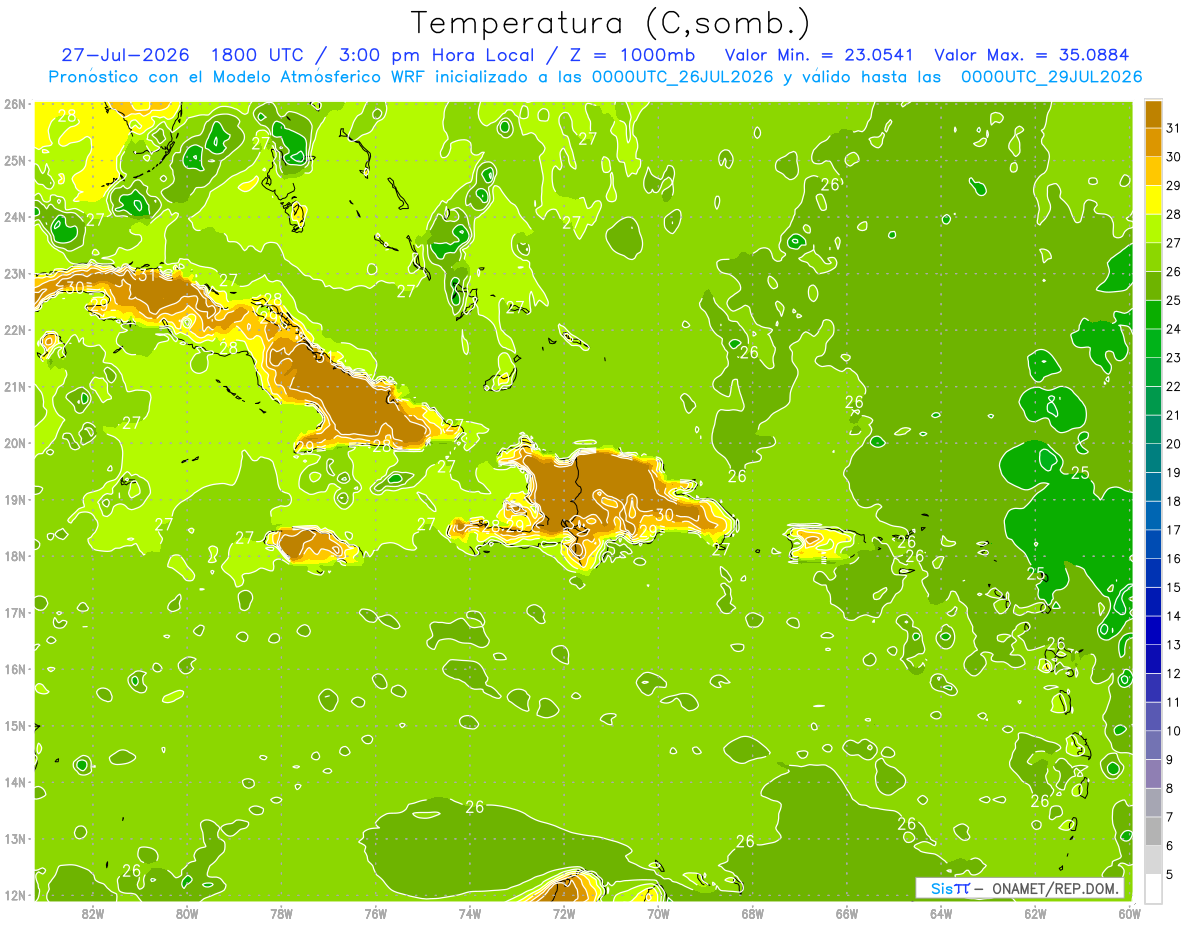Click the 14N latitude axis label

[15, 782]
